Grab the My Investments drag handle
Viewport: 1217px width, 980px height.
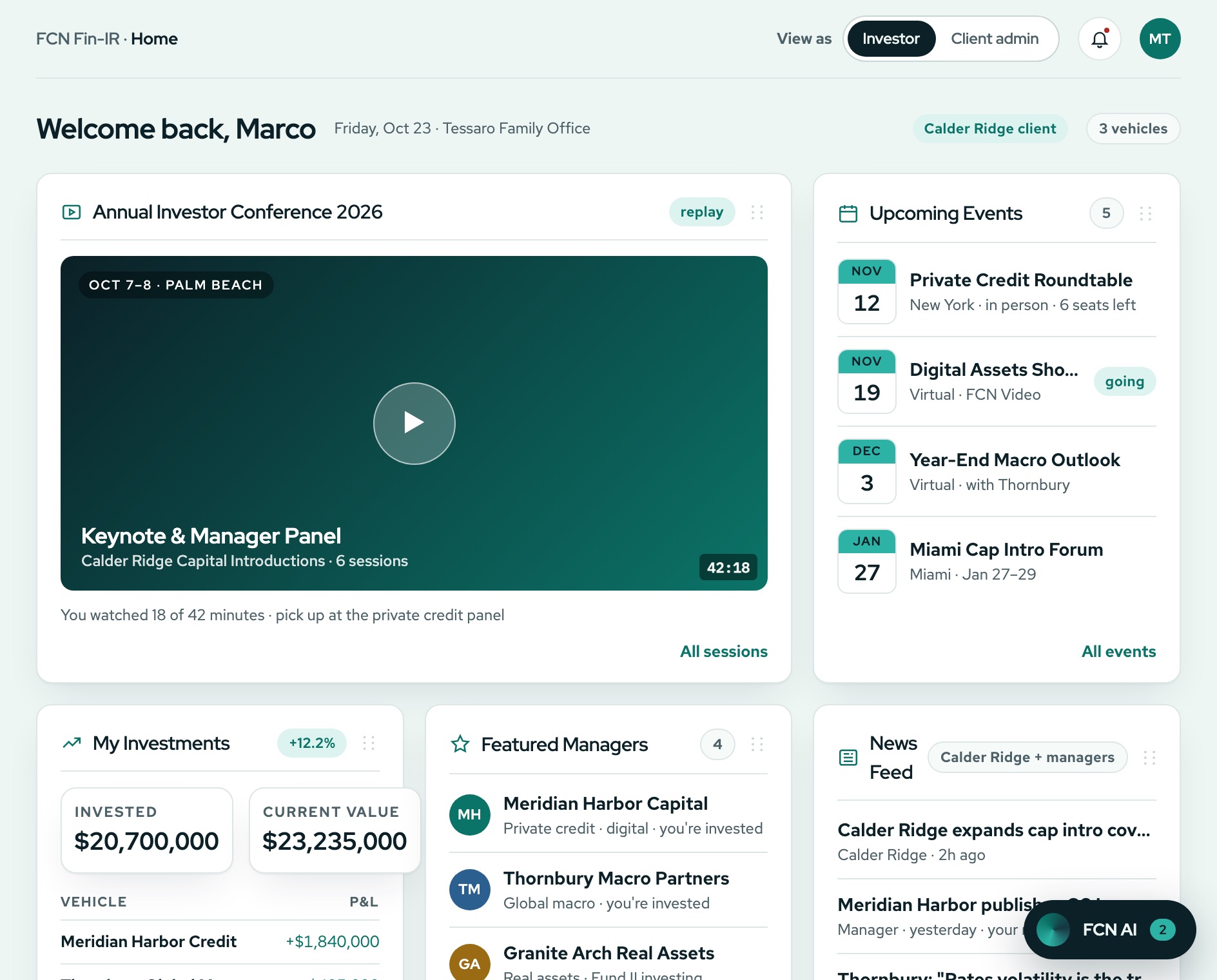click(369, 743)
